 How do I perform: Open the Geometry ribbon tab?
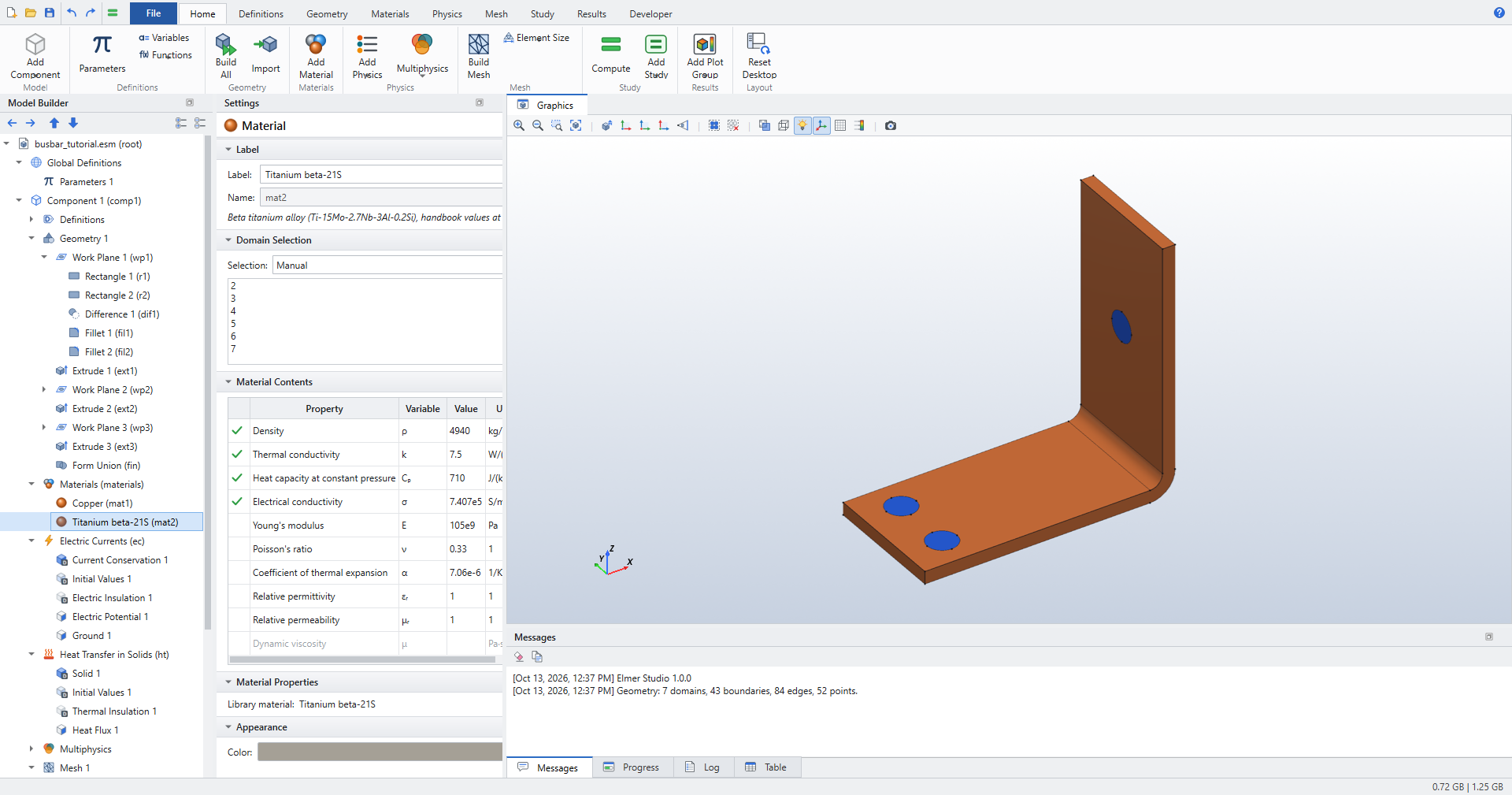tap(327, 13)
